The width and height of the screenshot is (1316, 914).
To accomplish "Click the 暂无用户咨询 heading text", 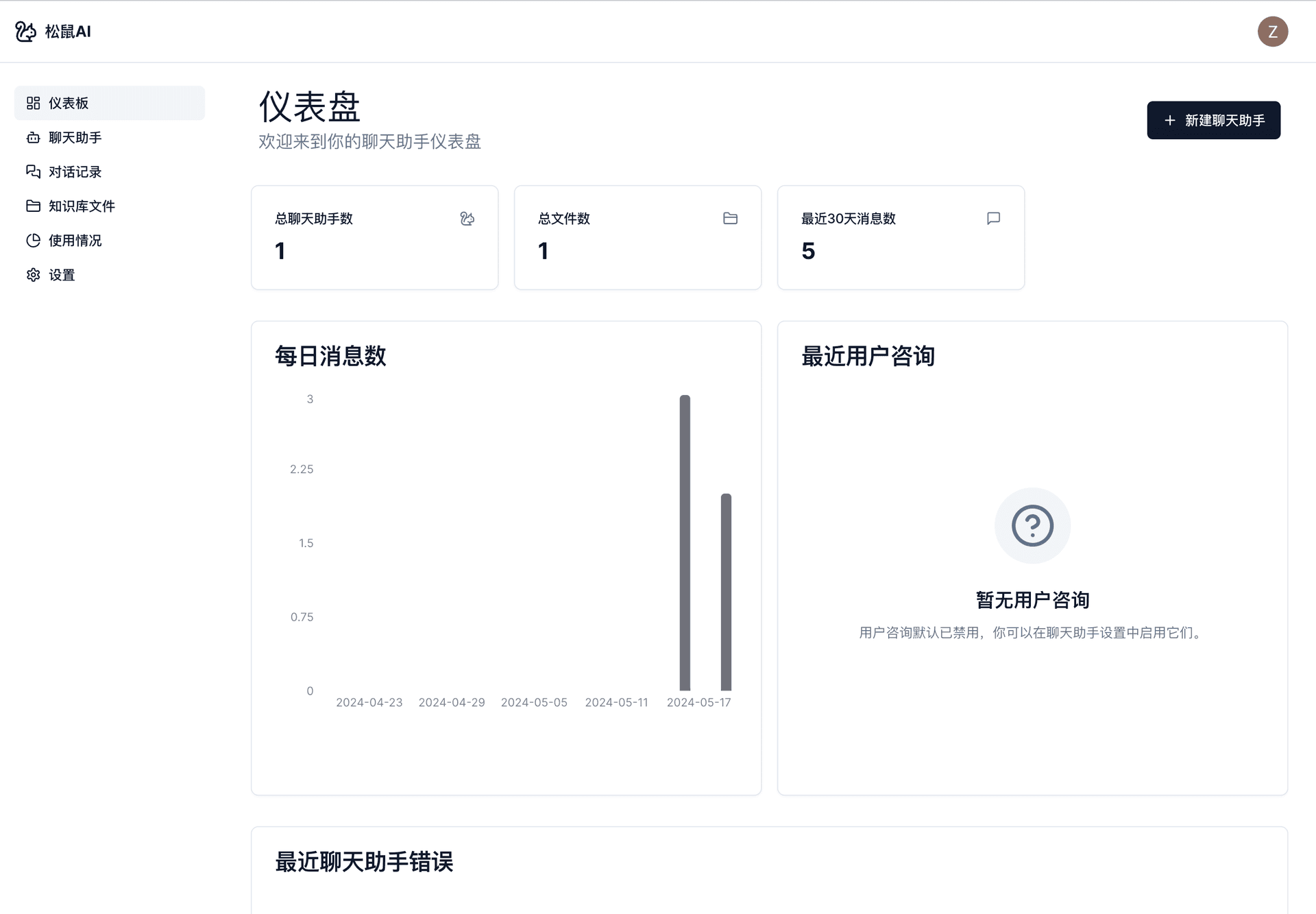I will coord(1032,599).
